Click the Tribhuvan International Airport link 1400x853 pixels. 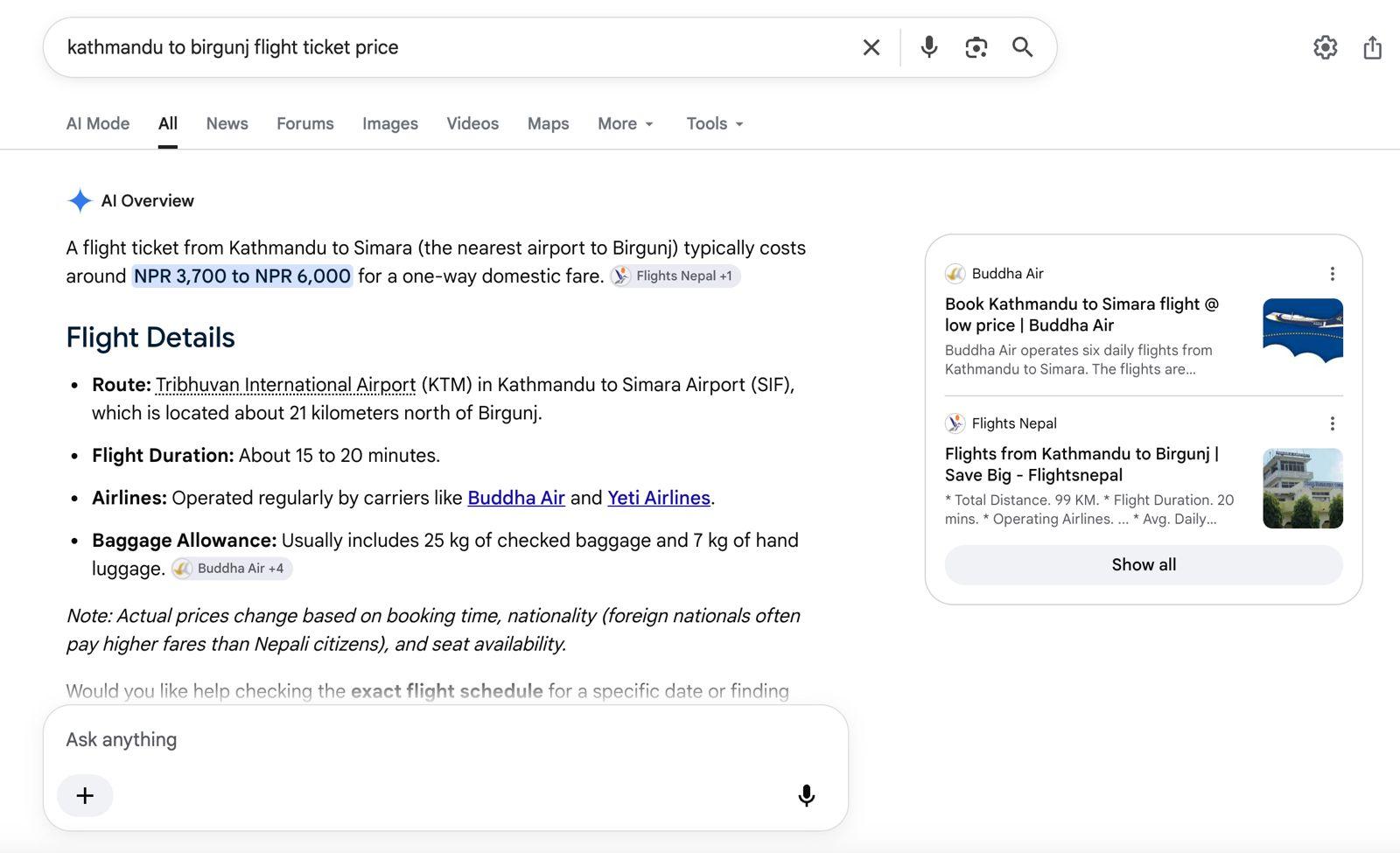(286, 385)
